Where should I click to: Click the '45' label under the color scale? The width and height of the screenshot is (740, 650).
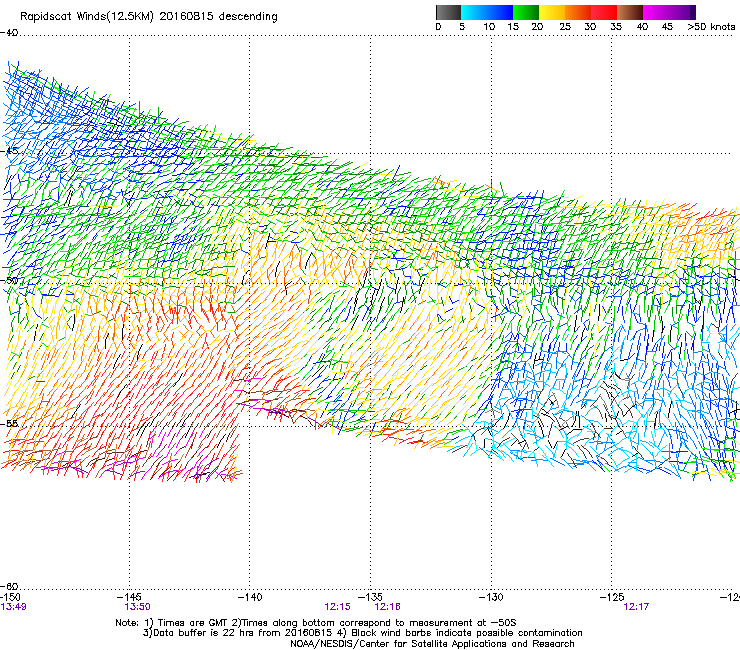point(667,27)
